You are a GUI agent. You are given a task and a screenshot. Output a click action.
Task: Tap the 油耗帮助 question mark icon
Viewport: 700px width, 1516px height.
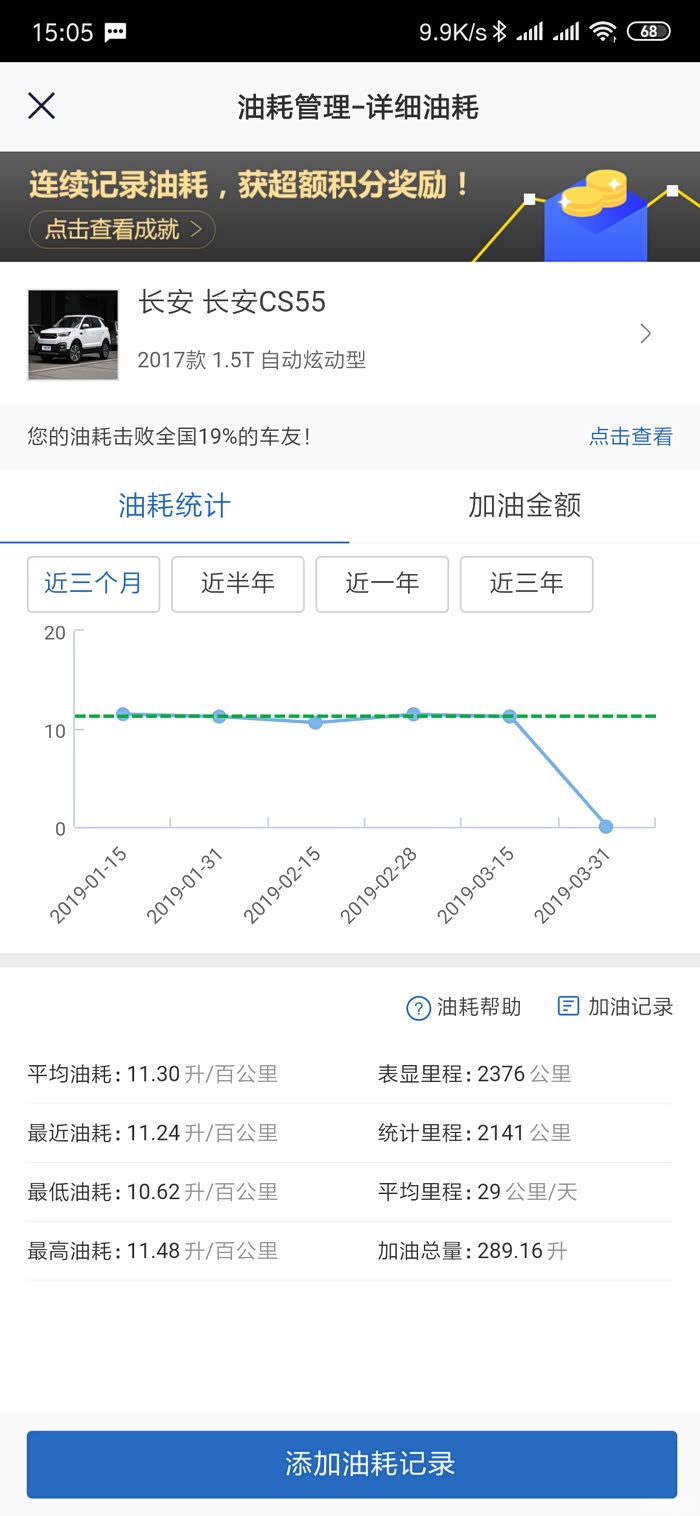pyautogui.click(x=418, y=1008)
